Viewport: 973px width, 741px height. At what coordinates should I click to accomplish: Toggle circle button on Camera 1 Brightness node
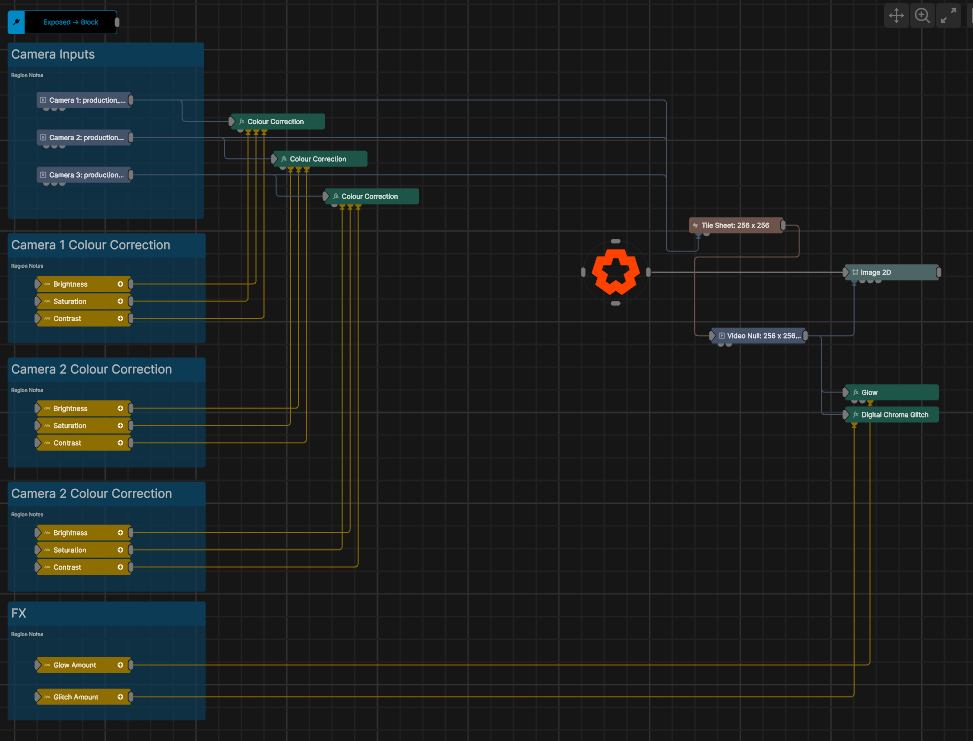click(120, 284)
